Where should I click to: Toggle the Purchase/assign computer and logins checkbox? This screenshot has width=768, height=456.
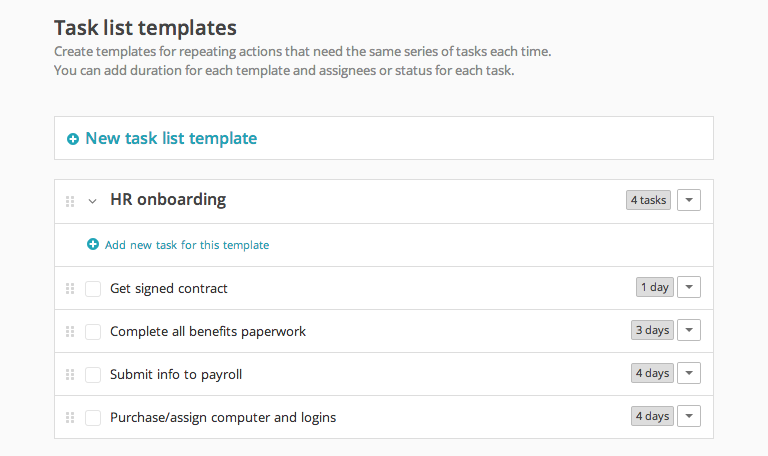(x=93, y=417)
